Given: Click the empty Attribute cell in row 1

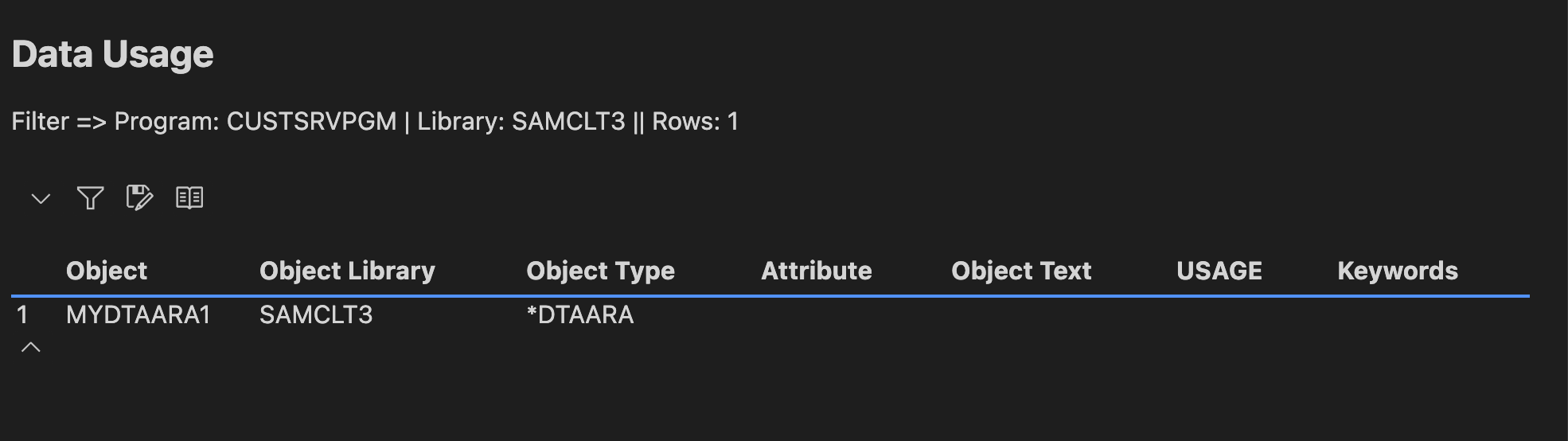Looking at the screenshot, I should coord(817,315).
